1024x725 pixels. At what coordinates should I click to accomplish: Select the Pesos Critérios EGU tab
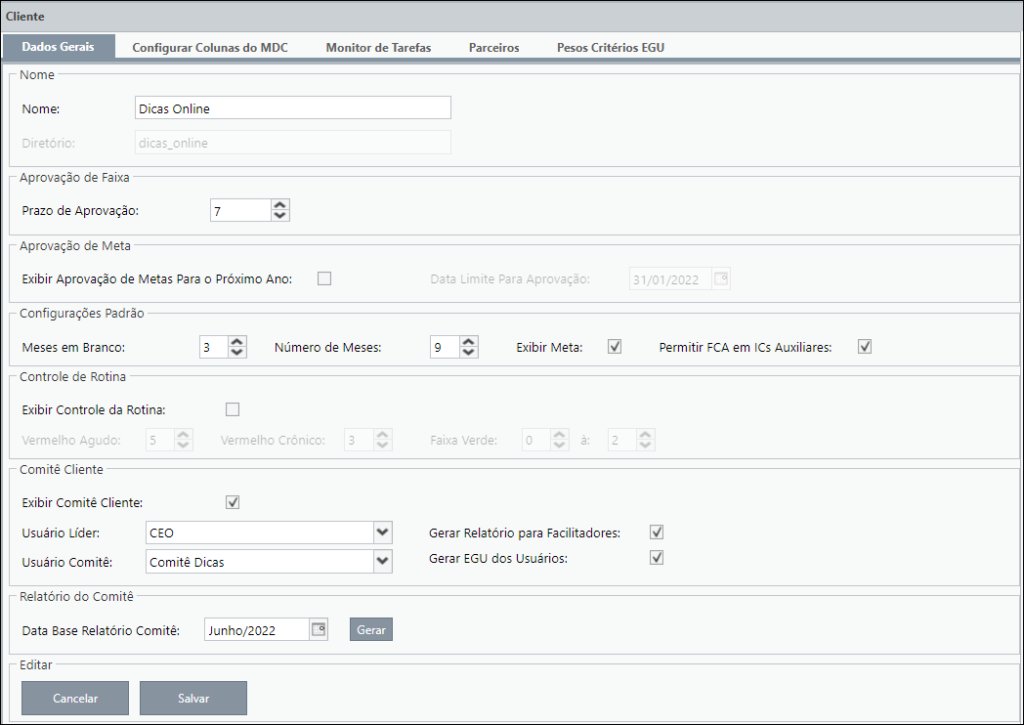coord(610,47)
